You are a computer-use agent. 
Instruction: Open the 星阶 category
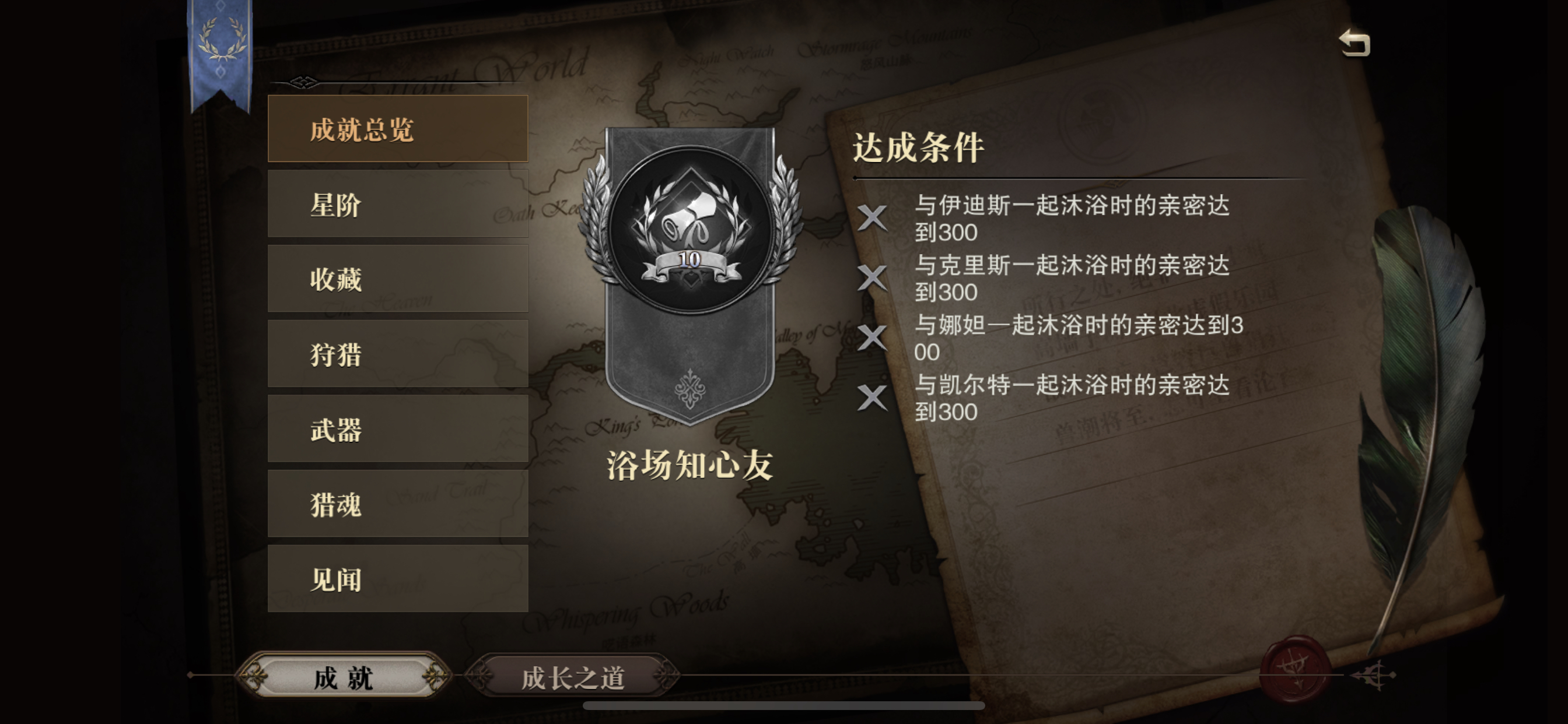[x=398, y=204]
